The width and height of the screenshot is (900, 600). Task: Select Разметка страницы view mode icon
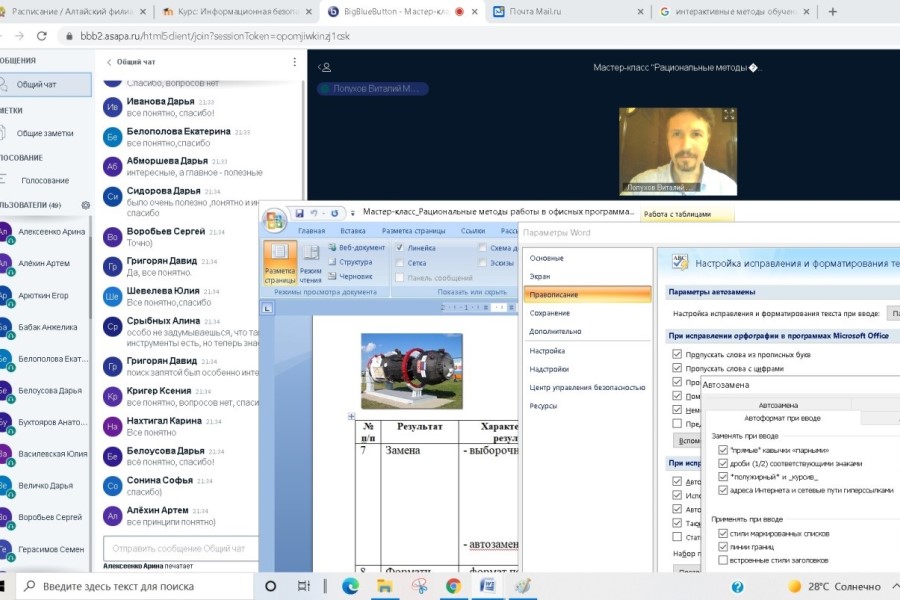(x=280, y=262)
